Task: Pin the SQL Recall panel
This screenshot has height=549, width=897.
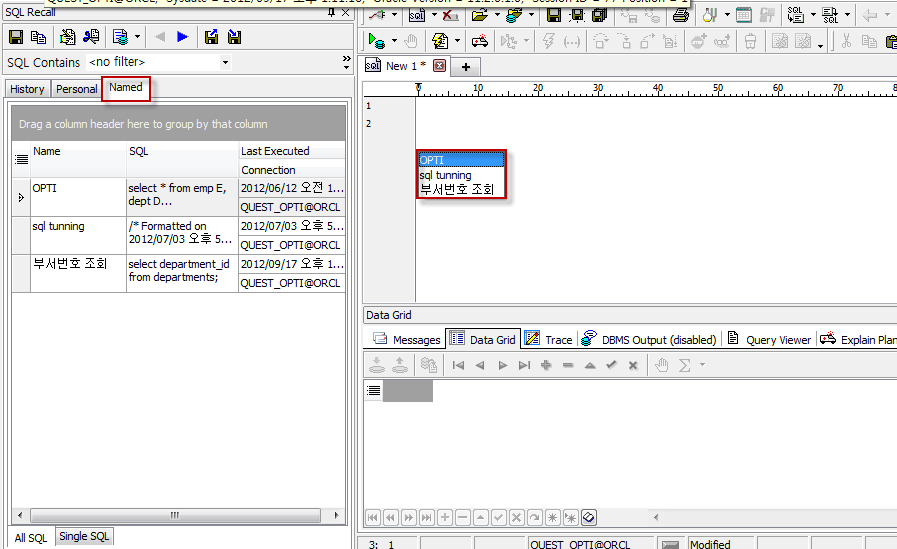Action: click(x=332, y=13)
